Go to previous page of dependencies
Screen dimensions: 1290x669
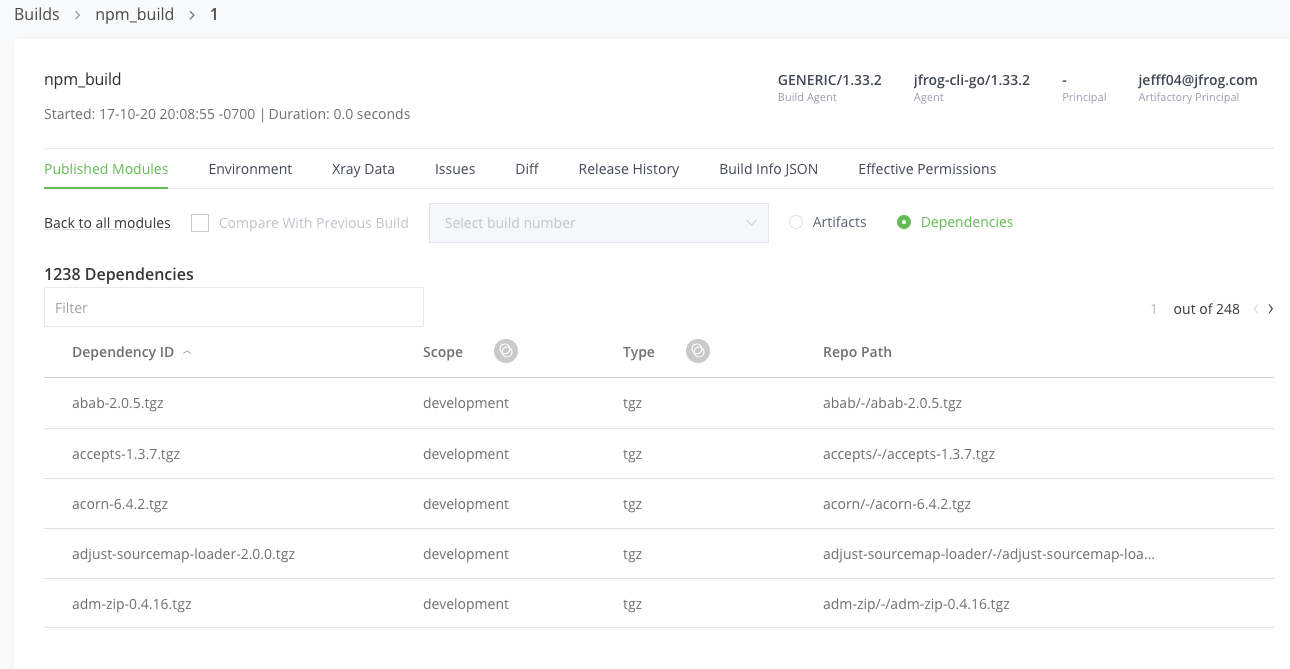1255,309
